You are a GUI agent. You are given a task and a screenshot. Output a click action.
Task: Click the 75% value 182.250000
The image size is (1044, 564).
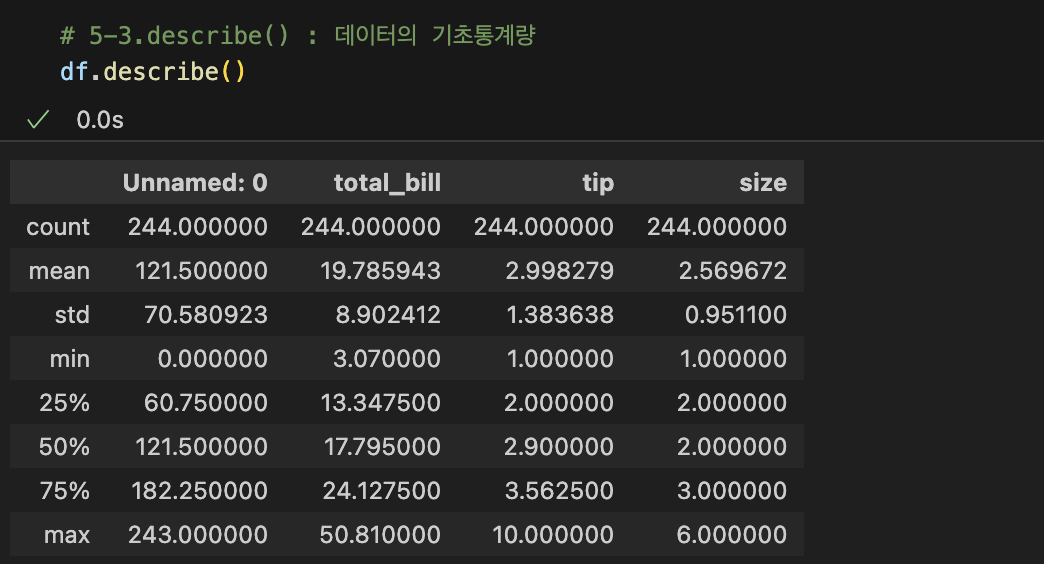click(199, 491)
